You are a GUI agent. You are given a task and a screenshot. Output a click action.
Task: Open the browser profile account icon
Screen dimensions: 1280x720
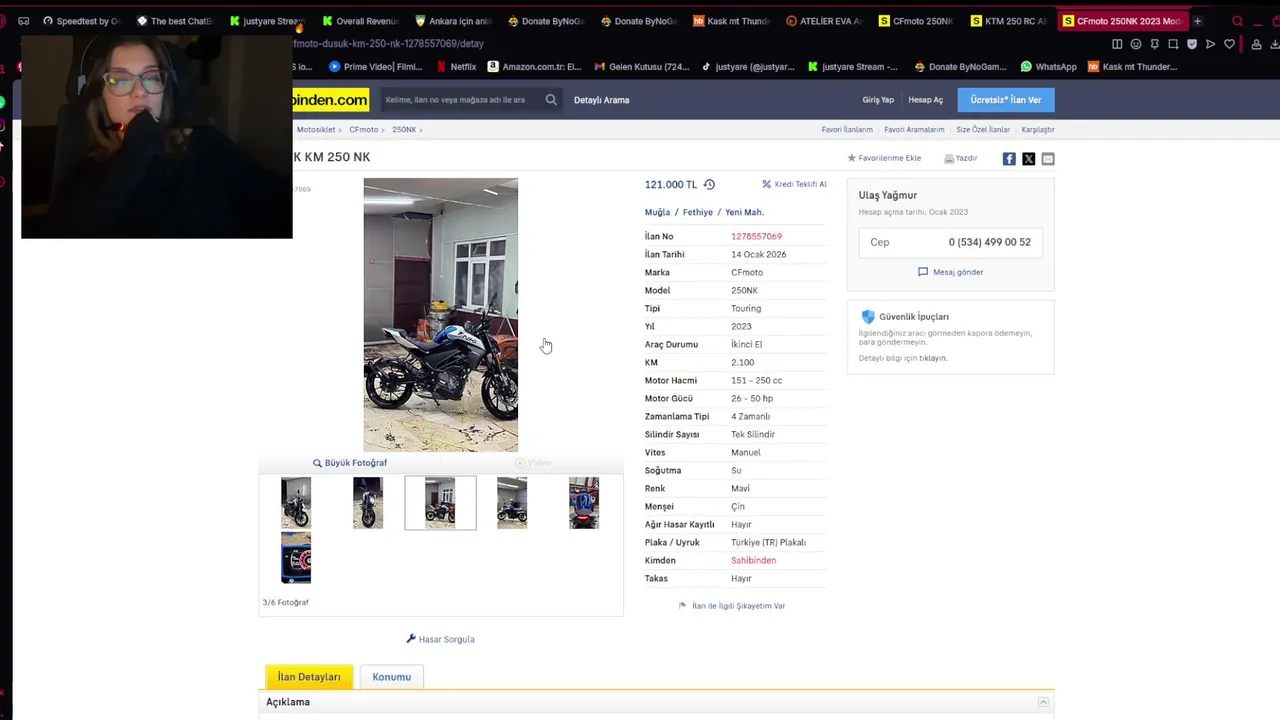(x=1256, y=44)
